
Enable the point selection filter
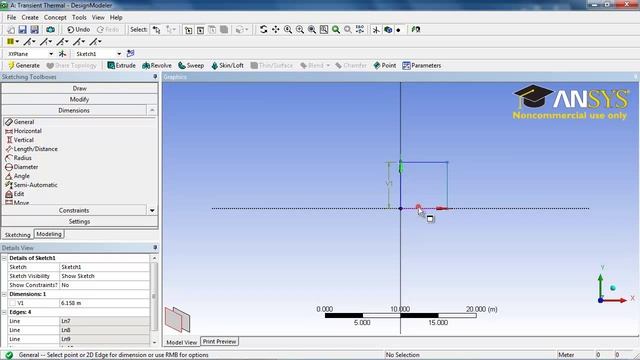tap(188, 30)
